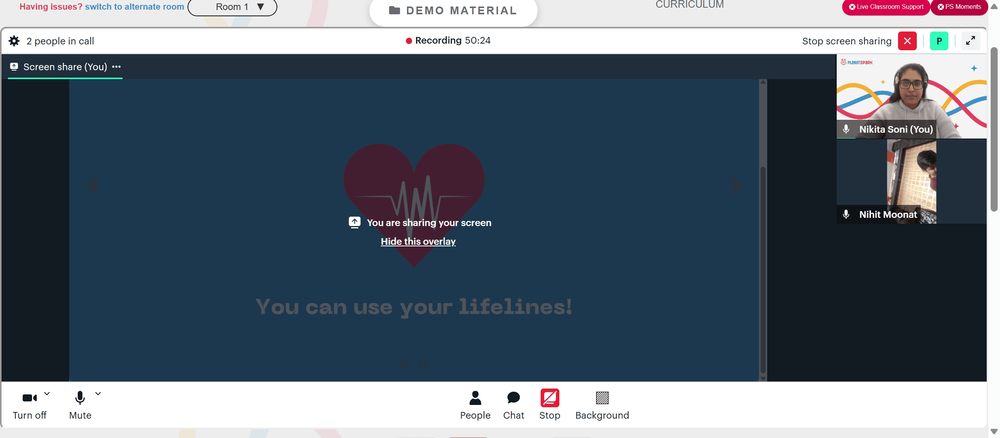
Task: Click Nikita Soni's microphone indicator
Action: [x=846, y=129]
